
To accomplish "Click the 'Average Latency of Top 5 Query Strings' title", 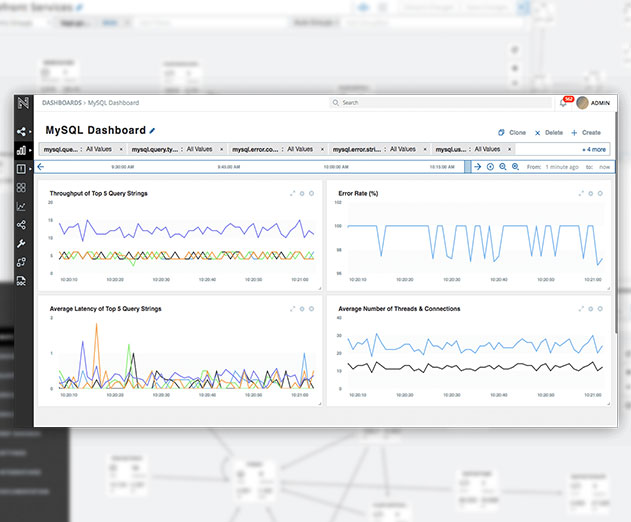I will (105, 309).
